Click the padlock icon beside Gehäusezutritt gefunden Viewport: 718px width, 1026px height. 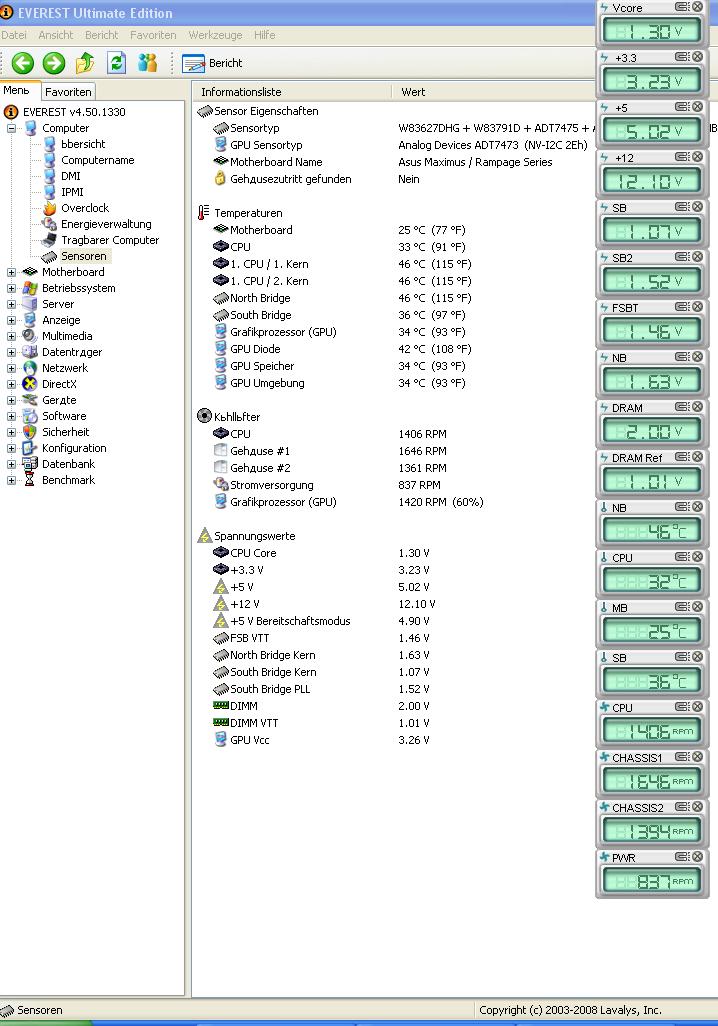(x=221, y=179)
